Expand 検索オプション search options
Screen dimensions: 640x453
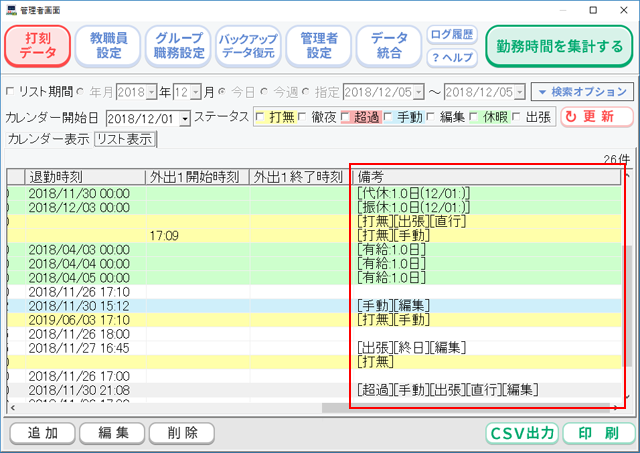582,92
